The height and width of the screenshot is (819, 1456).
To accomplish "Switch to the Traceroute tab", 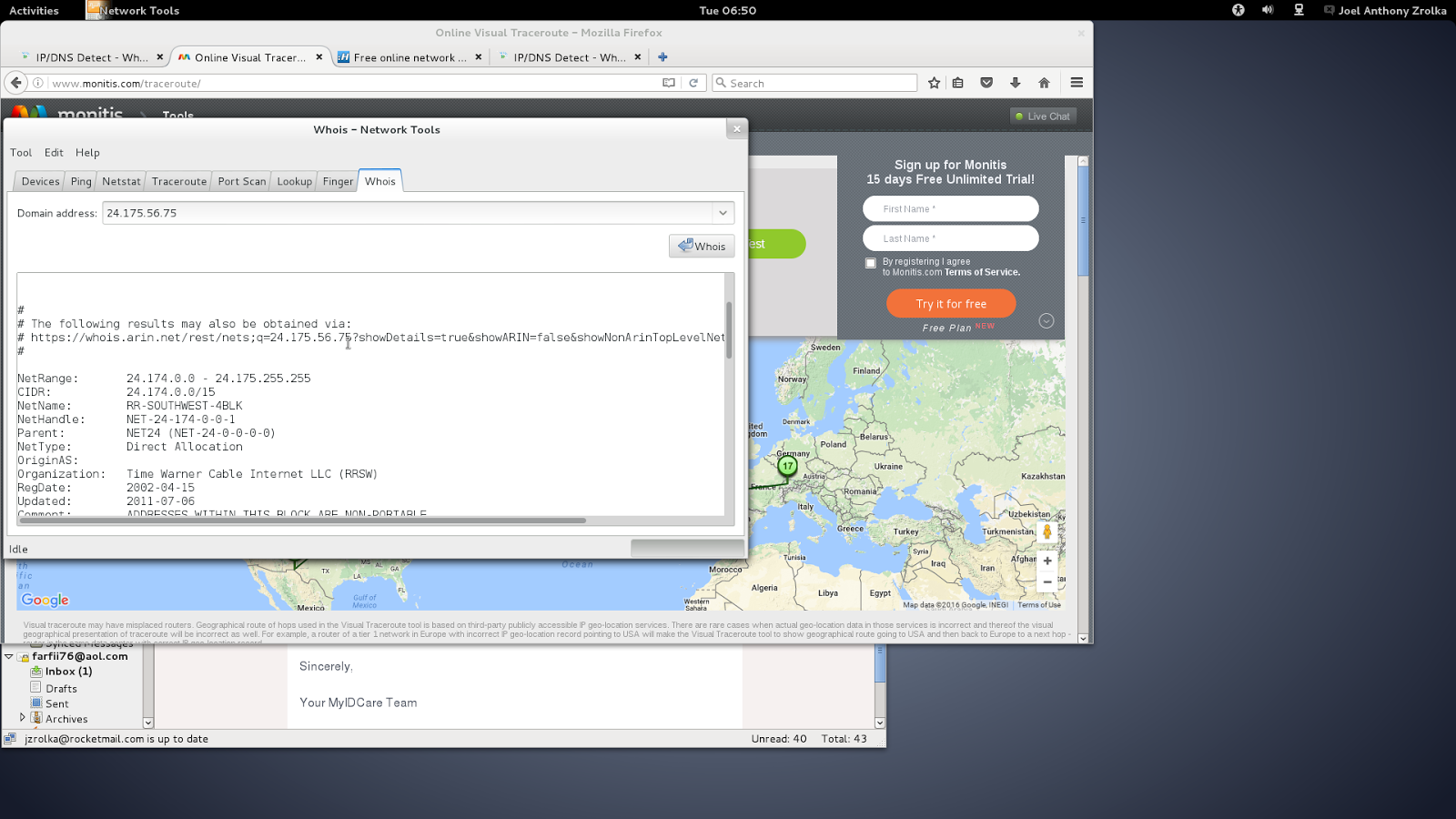I will coord(179,181).
